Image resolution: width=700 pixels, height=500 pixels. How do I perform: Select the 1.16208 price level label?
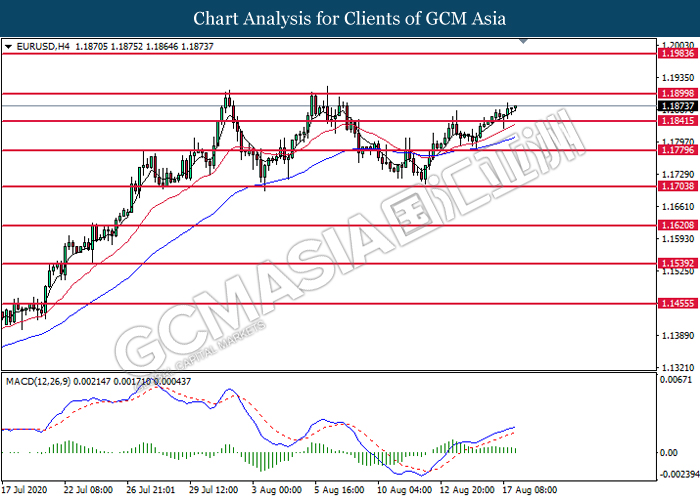[678, 225]
